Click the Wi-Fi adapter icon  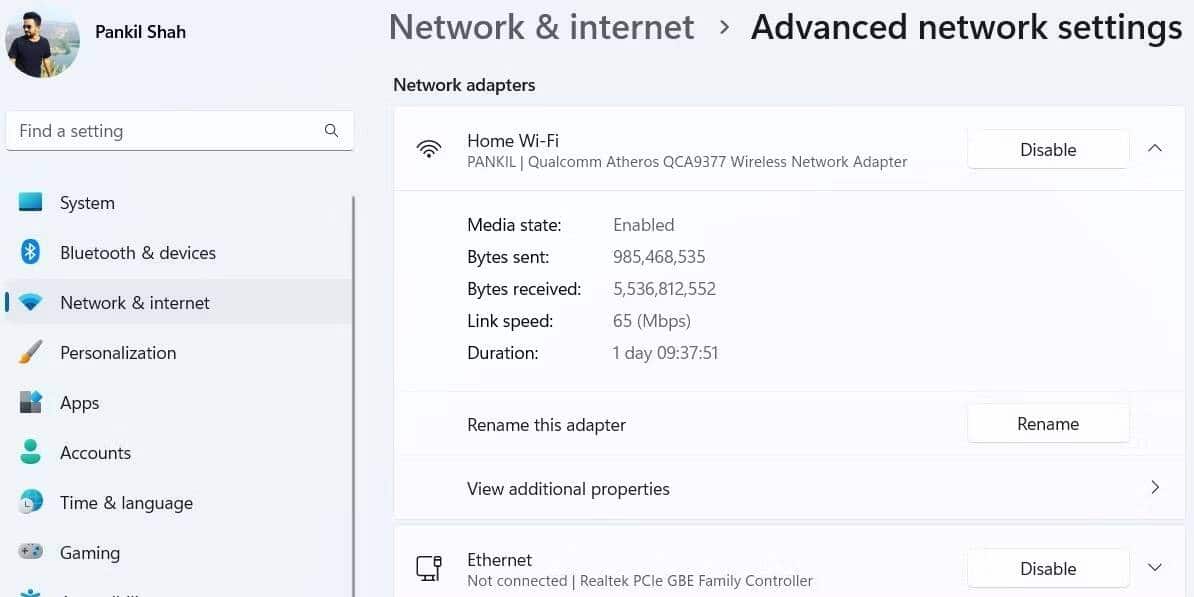tap(429, 149)
